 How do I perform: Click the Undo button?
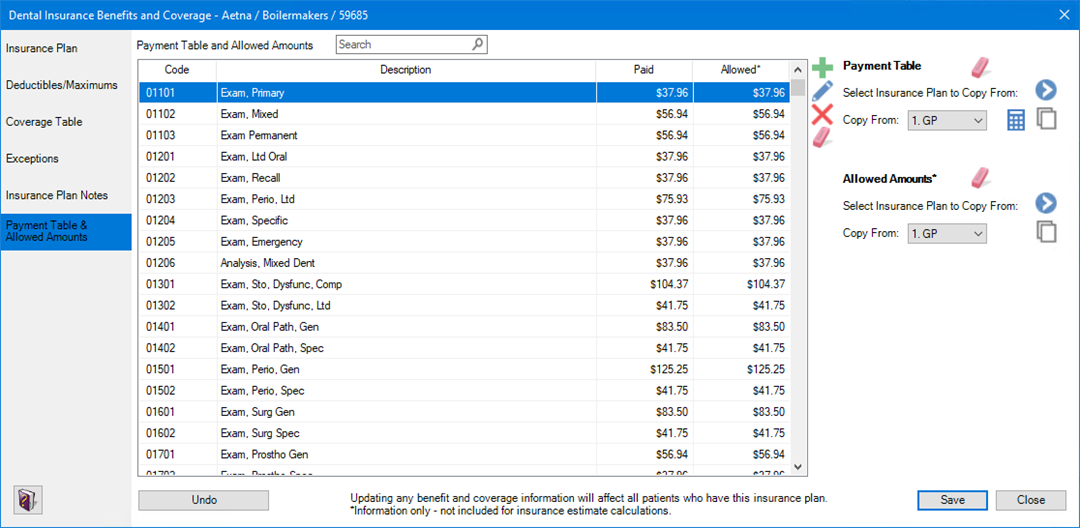(203, 500)
